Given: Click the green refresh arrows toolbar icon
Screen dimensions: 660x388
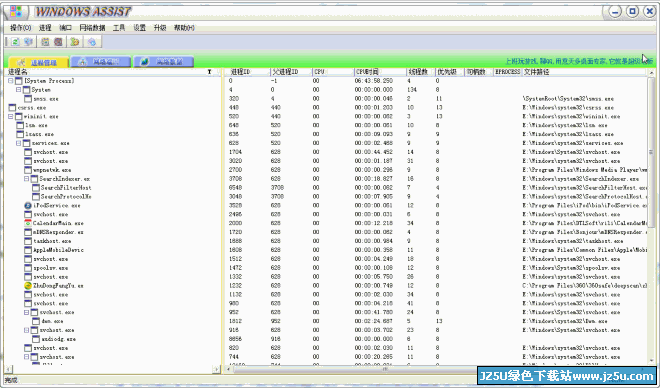Looking at the screenshot, I should coord(15,42).
